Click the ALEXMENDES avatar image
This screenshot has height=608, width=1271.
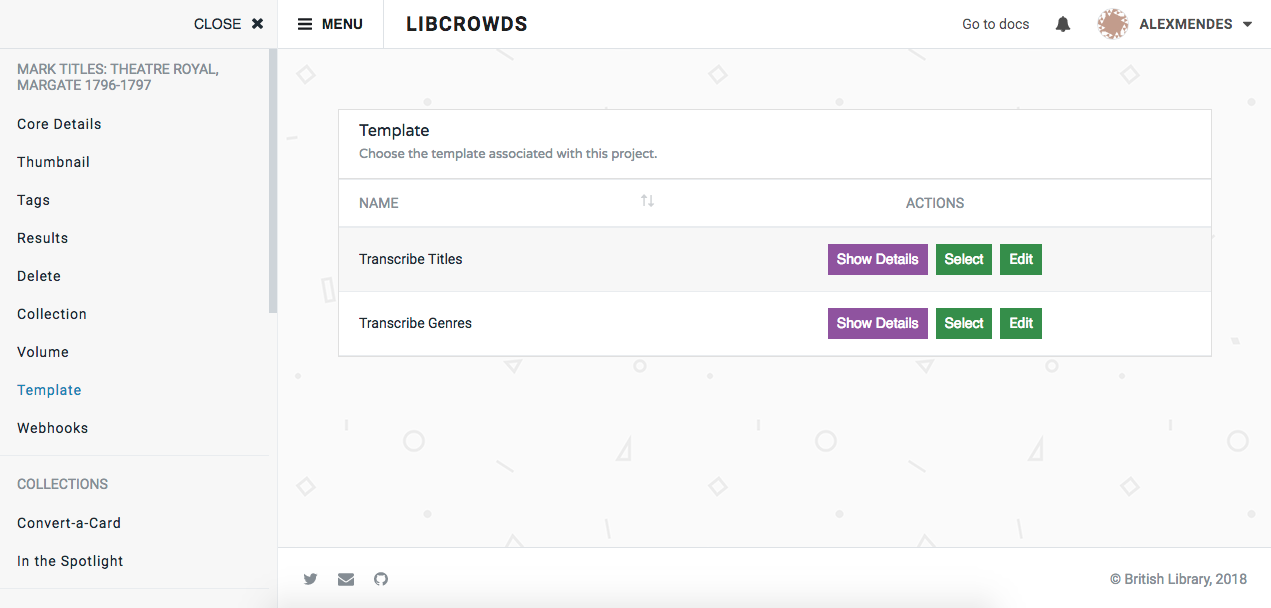(x=1112, y=23)
